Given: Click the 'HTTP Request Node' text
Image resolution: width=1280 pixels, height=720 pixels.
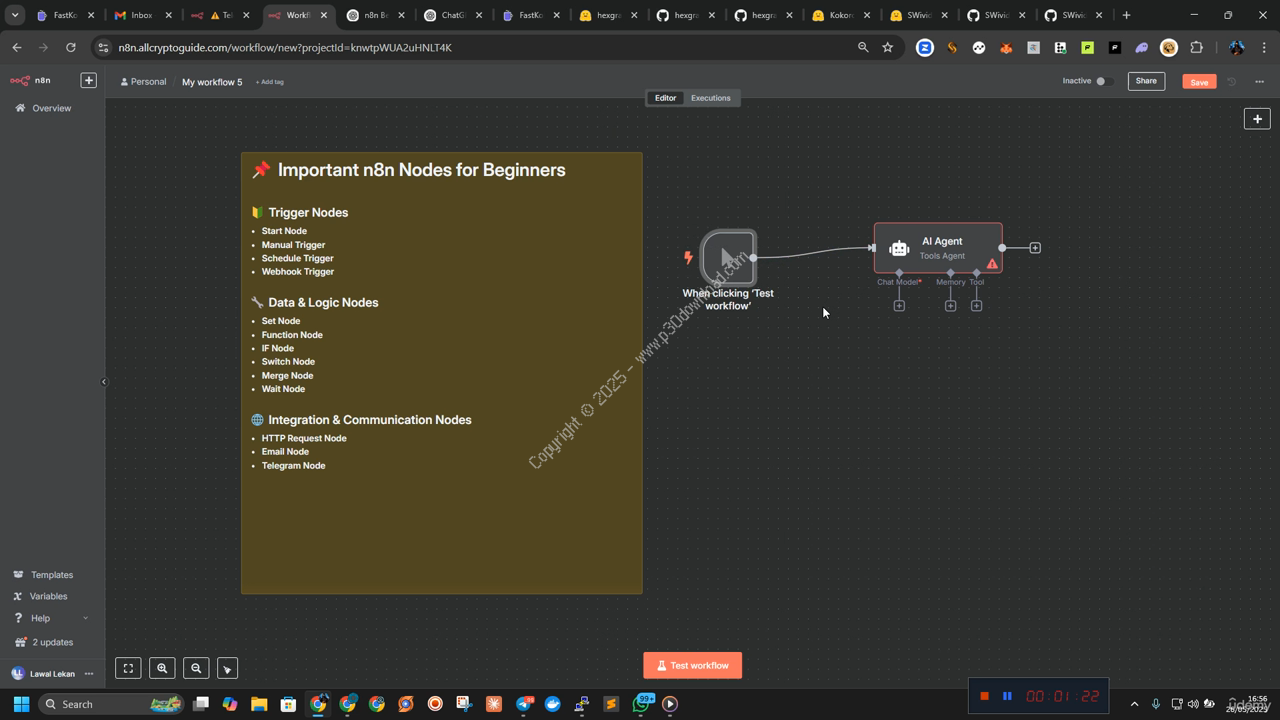Looking at the screenshot, I should click(304, 438).
